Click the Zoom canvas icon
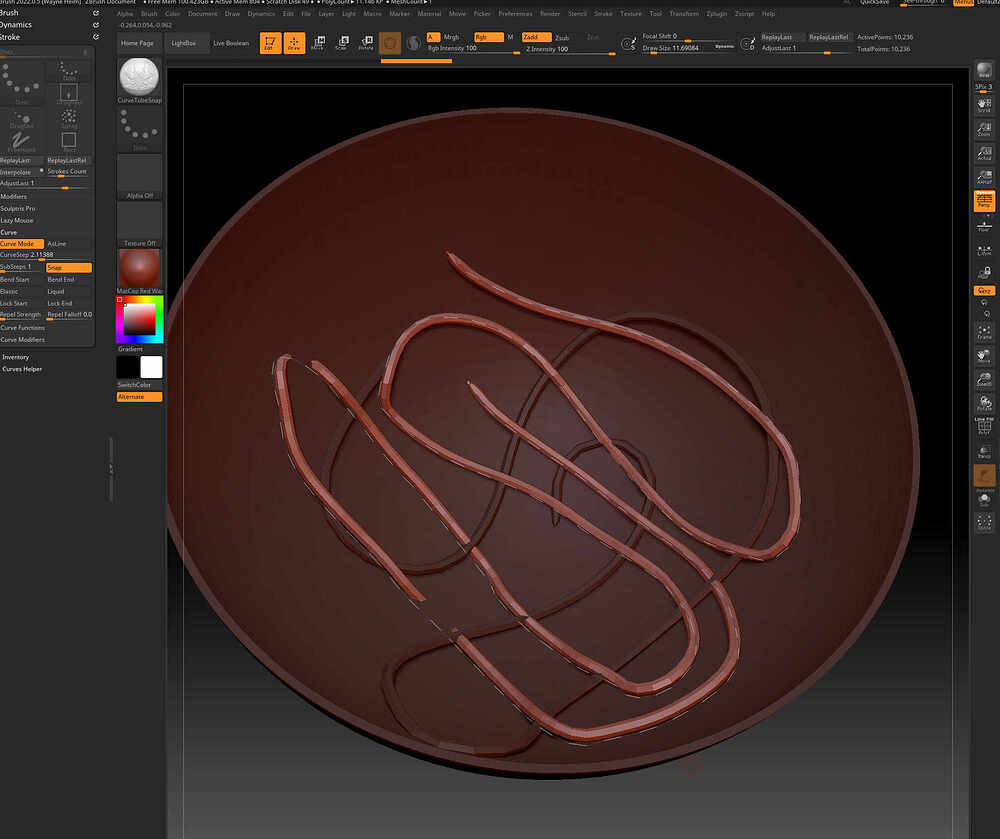The height and width of the screenshot is (839, 1000). pos(984,129)
